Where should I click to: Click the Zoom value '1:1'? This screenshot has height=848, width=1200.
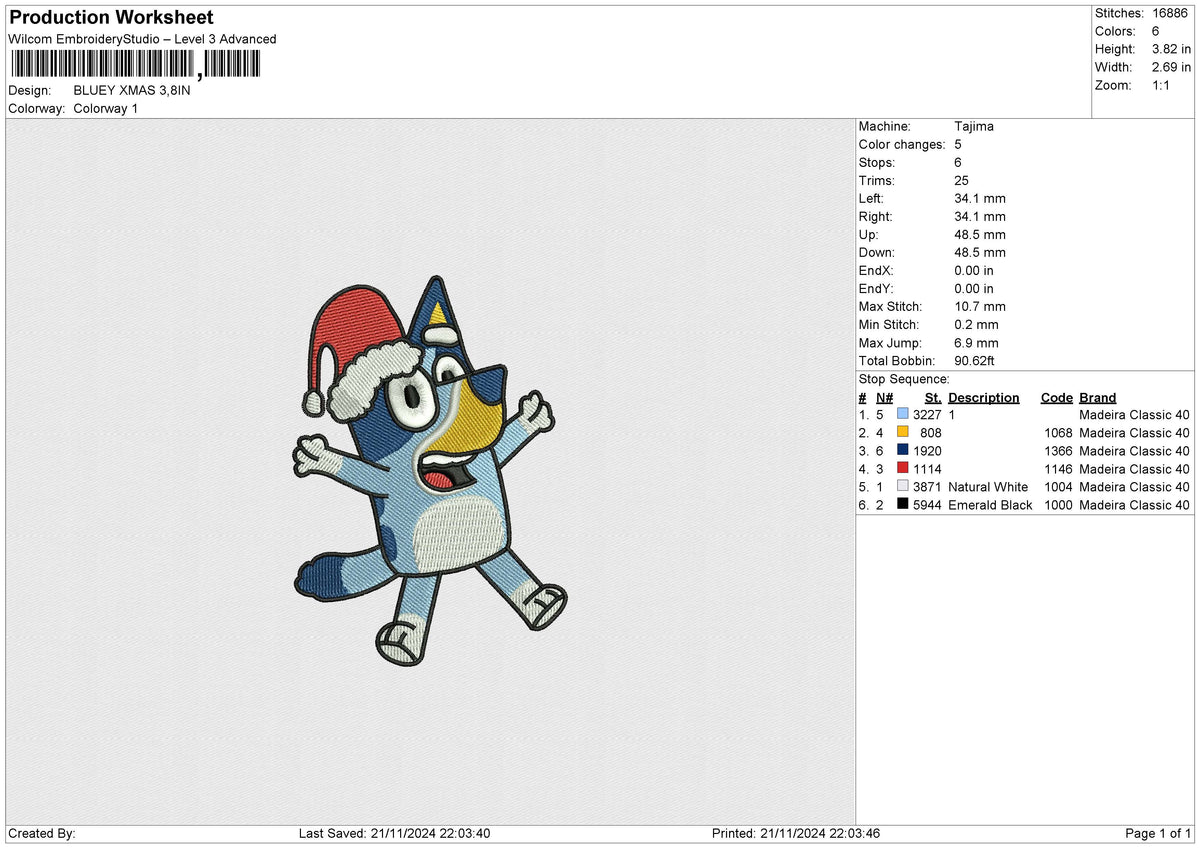tap(1162, 85)
